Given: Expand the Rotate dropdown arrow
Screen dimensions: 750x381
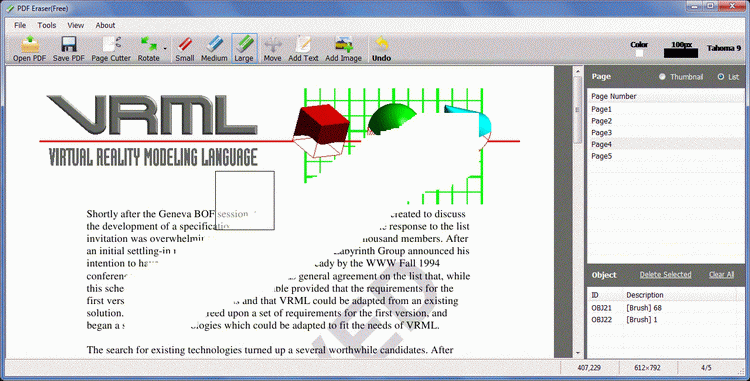Looking at the screenshot, I should coord(165,49).
